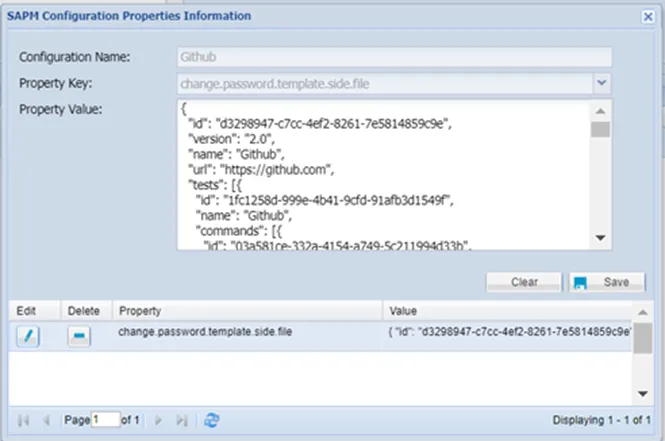Click the Clear button
Image resolution: width=665 pixels, height=441 pixels.
pyautogui.click(x=524, y=282)
